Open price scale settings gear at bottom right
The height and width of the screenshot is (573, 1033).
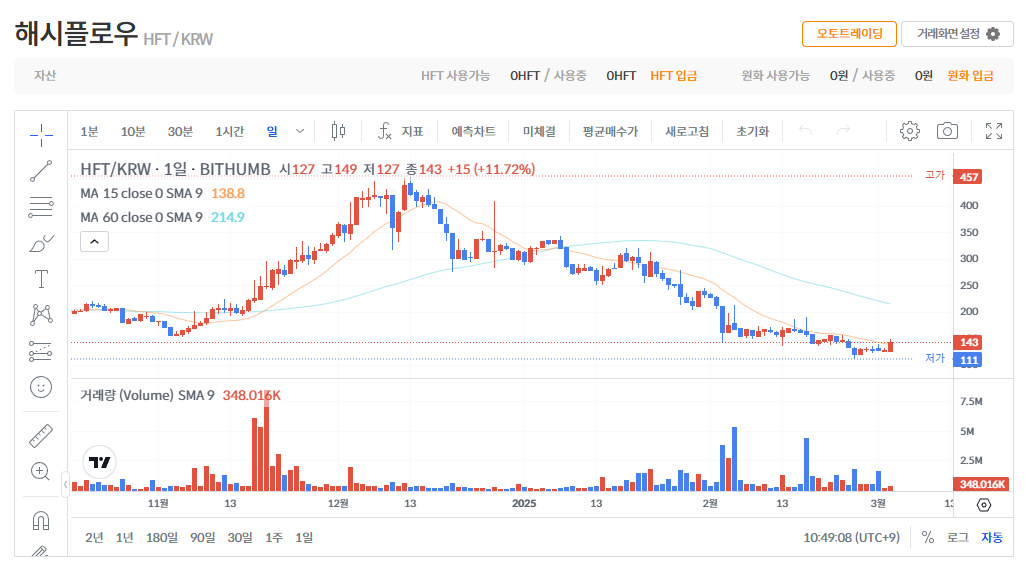(x=984, y=505)
